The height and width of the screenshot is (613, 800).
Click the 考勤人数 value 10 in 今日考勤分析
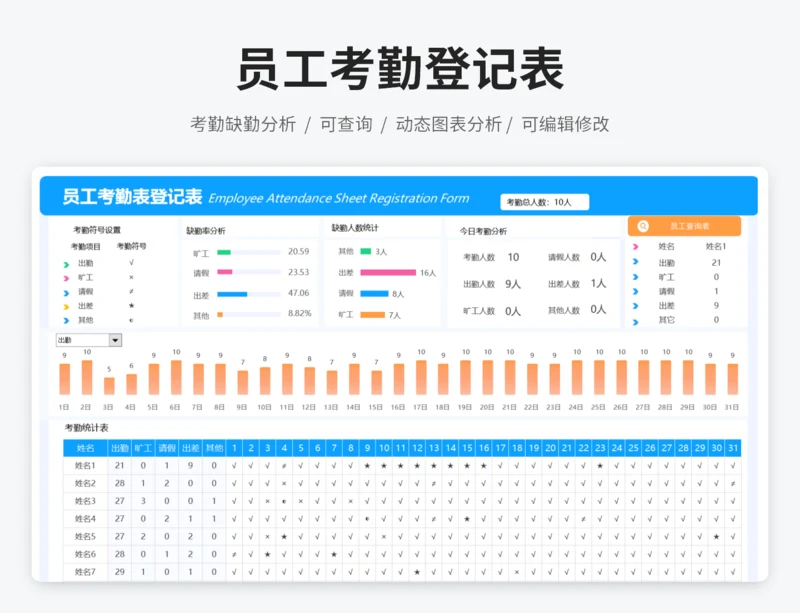coord(513,257)
